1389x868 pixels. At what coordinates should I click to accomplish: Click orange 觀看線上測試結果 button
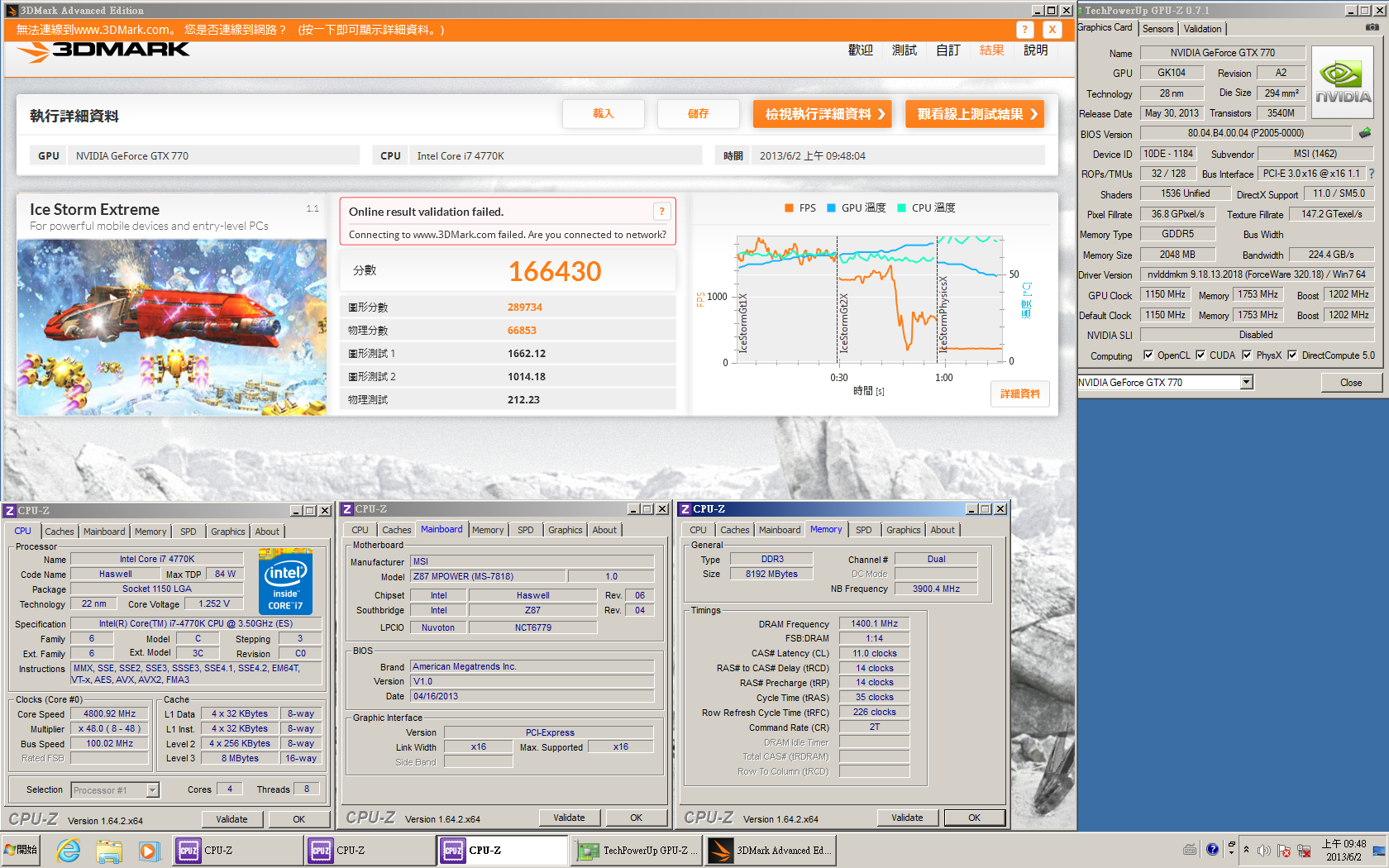975,114
